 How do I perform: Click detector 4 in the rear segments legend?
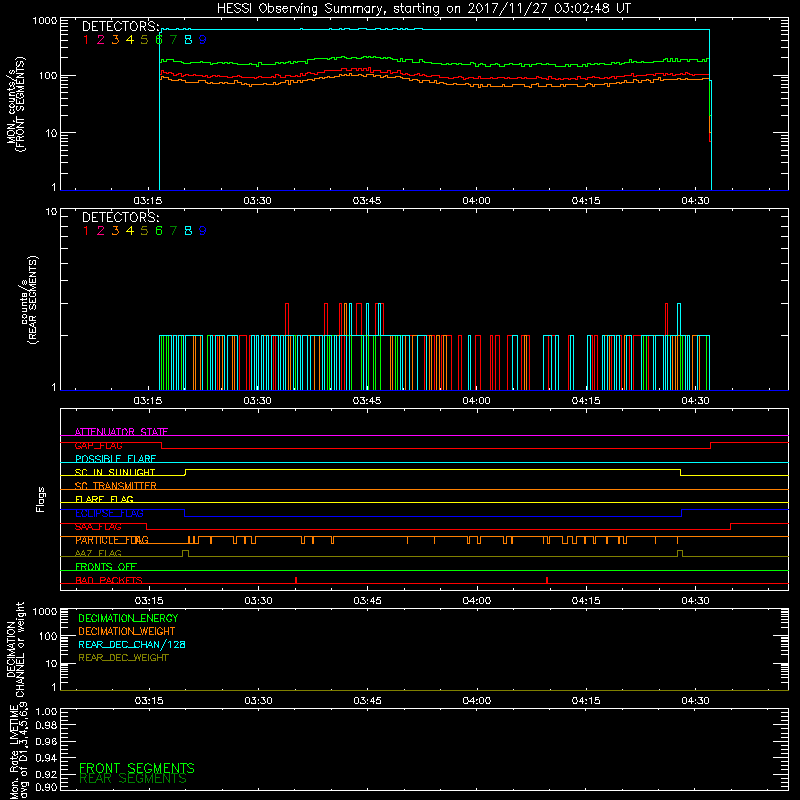(x=130, y=231)
